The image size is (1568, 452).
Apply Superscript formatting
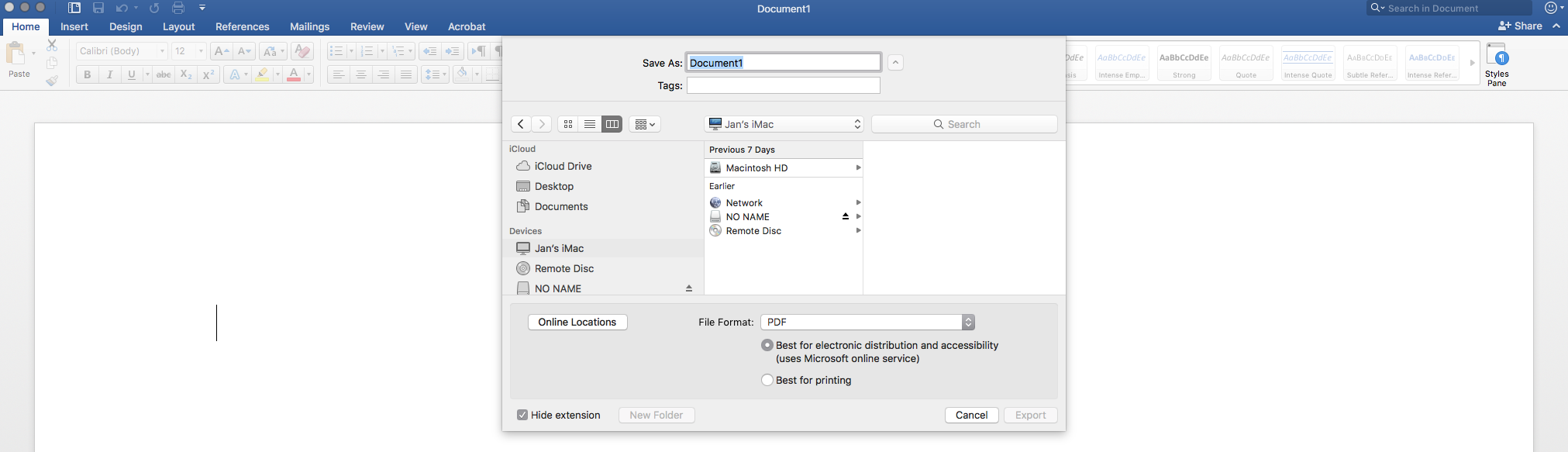point(208,74)
